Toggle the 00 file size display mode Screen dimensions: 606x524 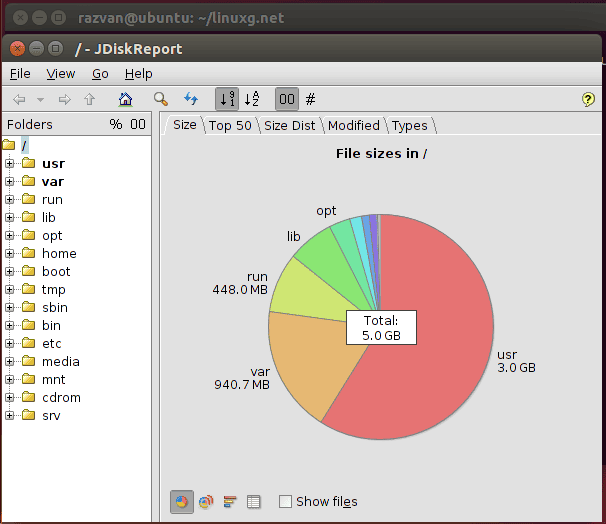tap(287, 99)
